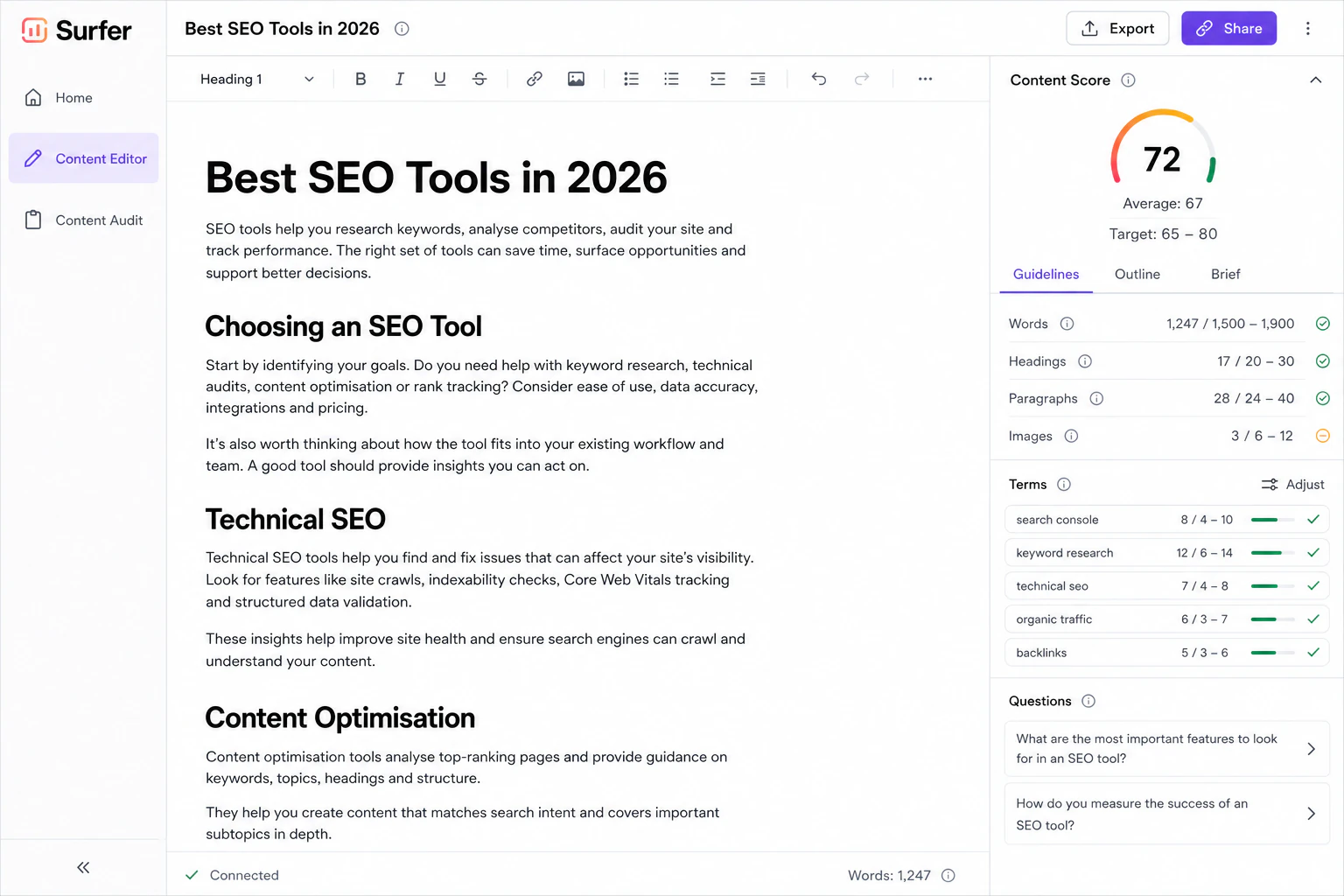
Task: Click Adjust in the Terms section
Action: [x=1292, y=484]
